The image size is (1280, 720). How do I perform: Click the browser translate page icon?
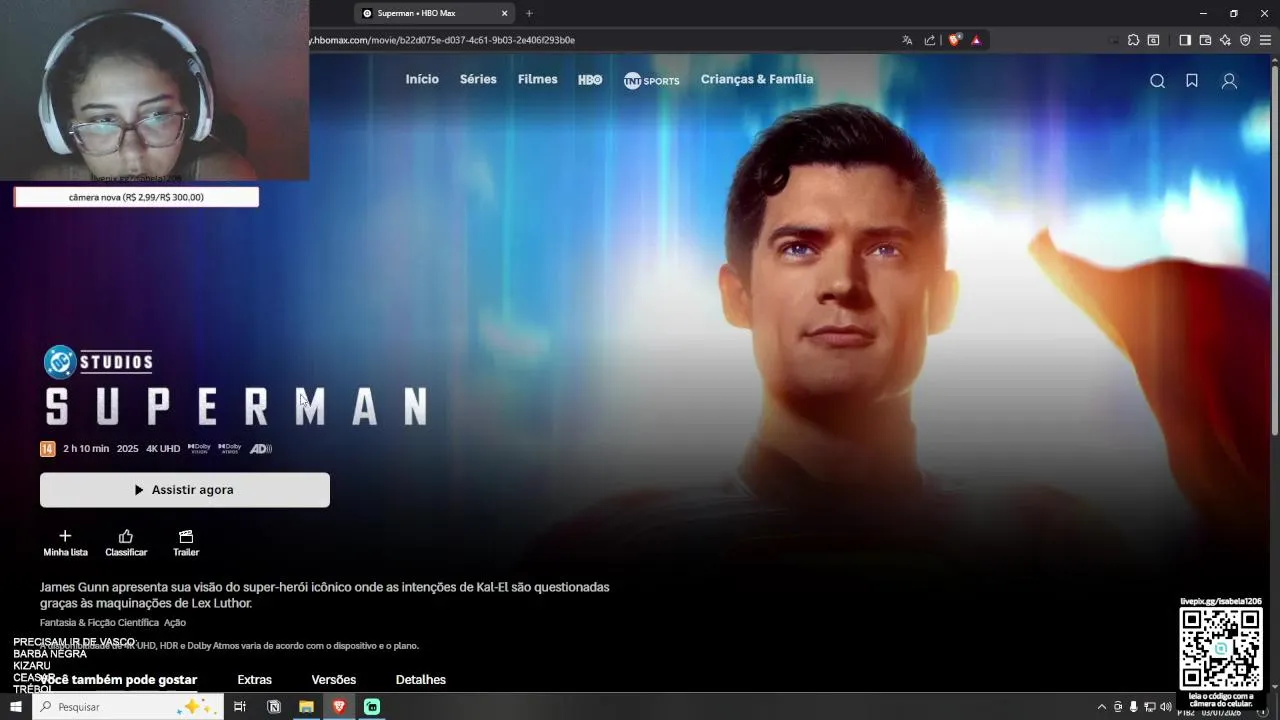pos(907,40)
